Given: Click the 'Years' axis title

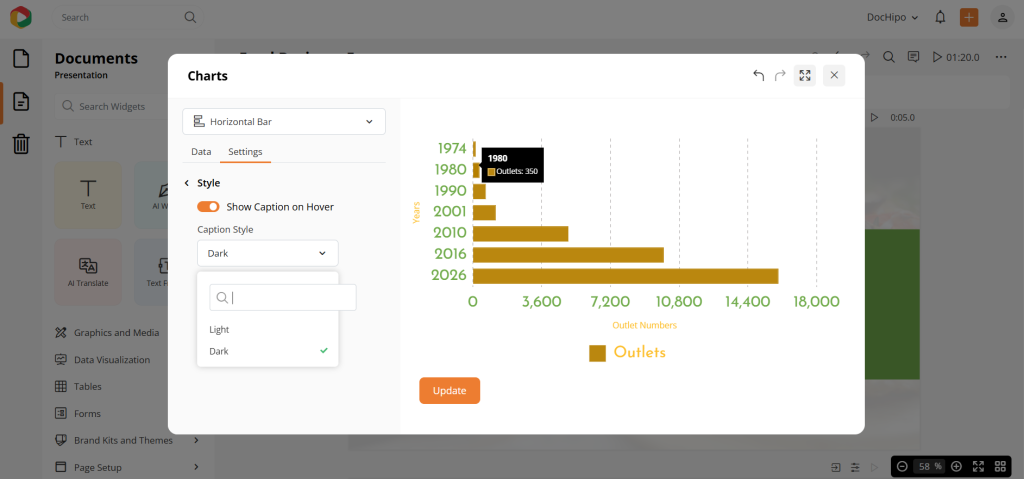Looking at the screenshot, I should 416,212.
